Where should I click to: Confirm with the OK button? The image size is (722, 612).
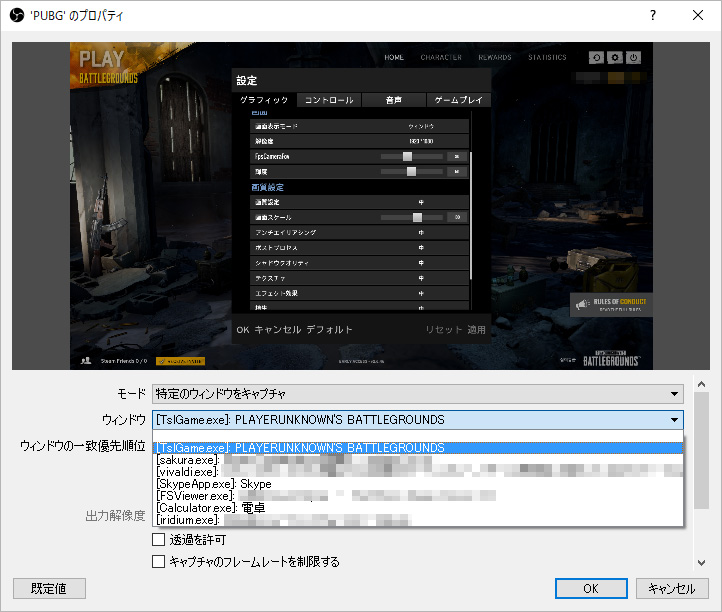[x=591, y=589]
